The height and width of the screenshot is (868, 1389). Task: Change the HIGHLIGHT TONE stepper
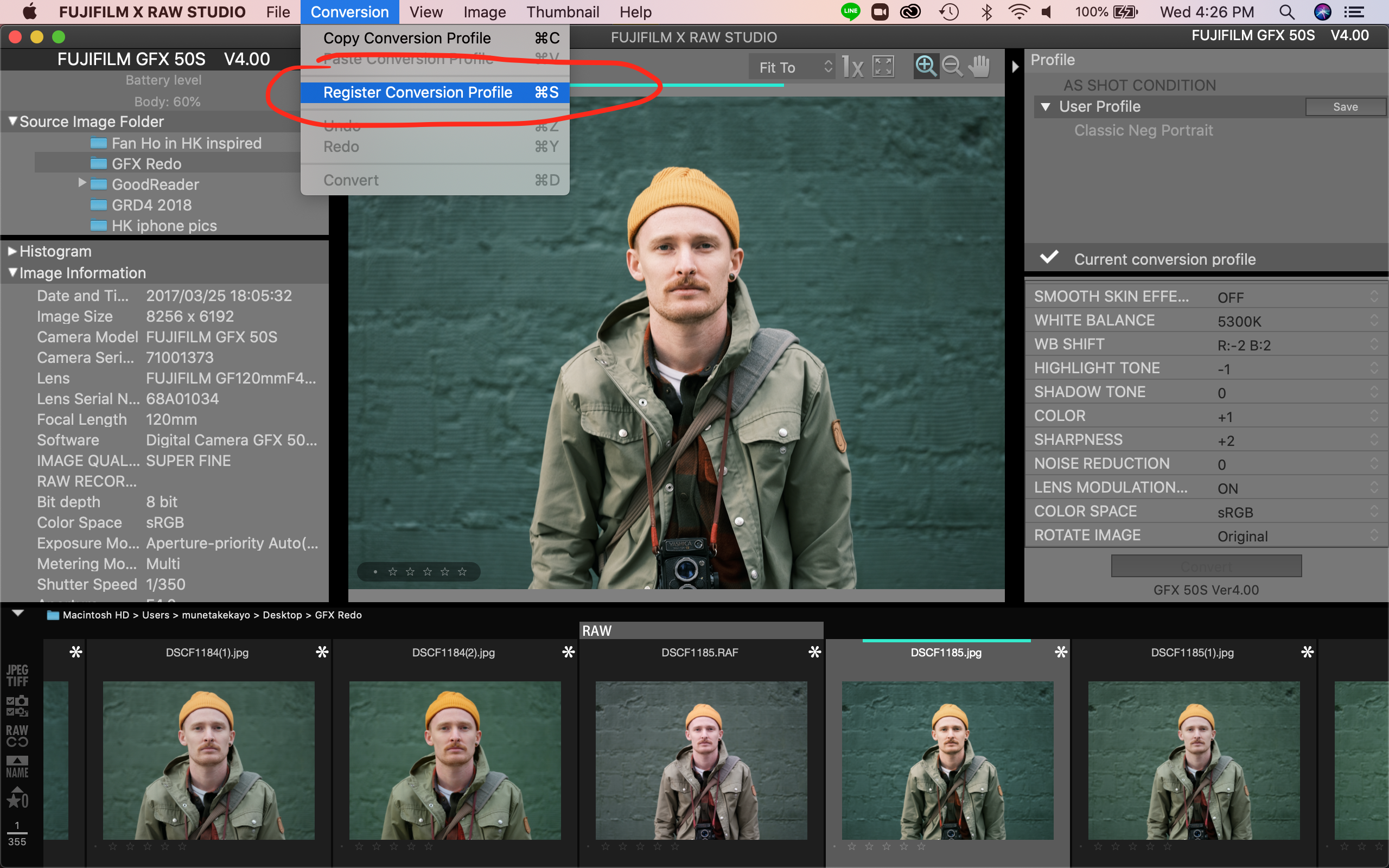(x=1373, y=368)
